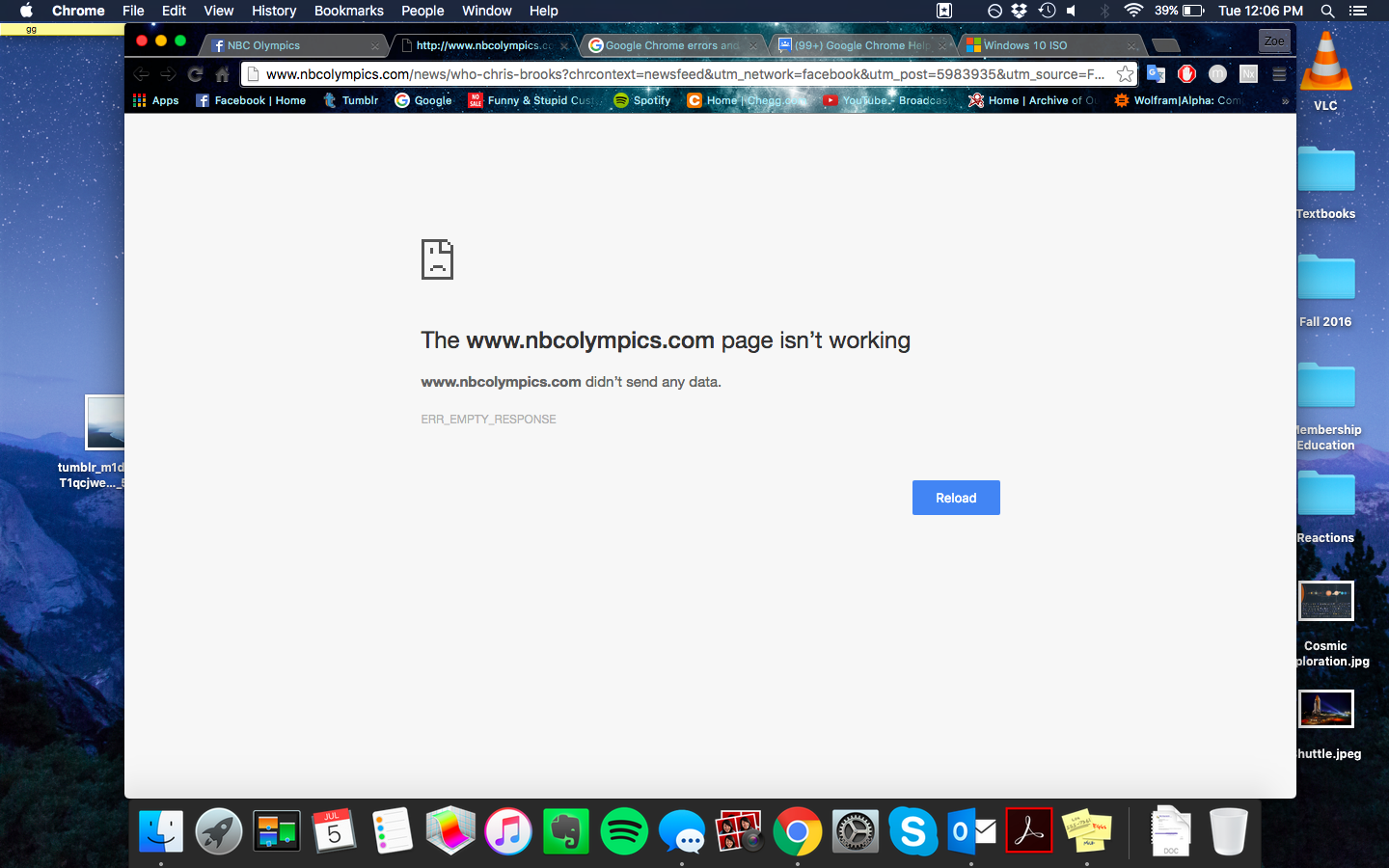Click the battery status indicator
Screen dimensions: 1389x868
pyautogui.click(x=1180, y=11)
